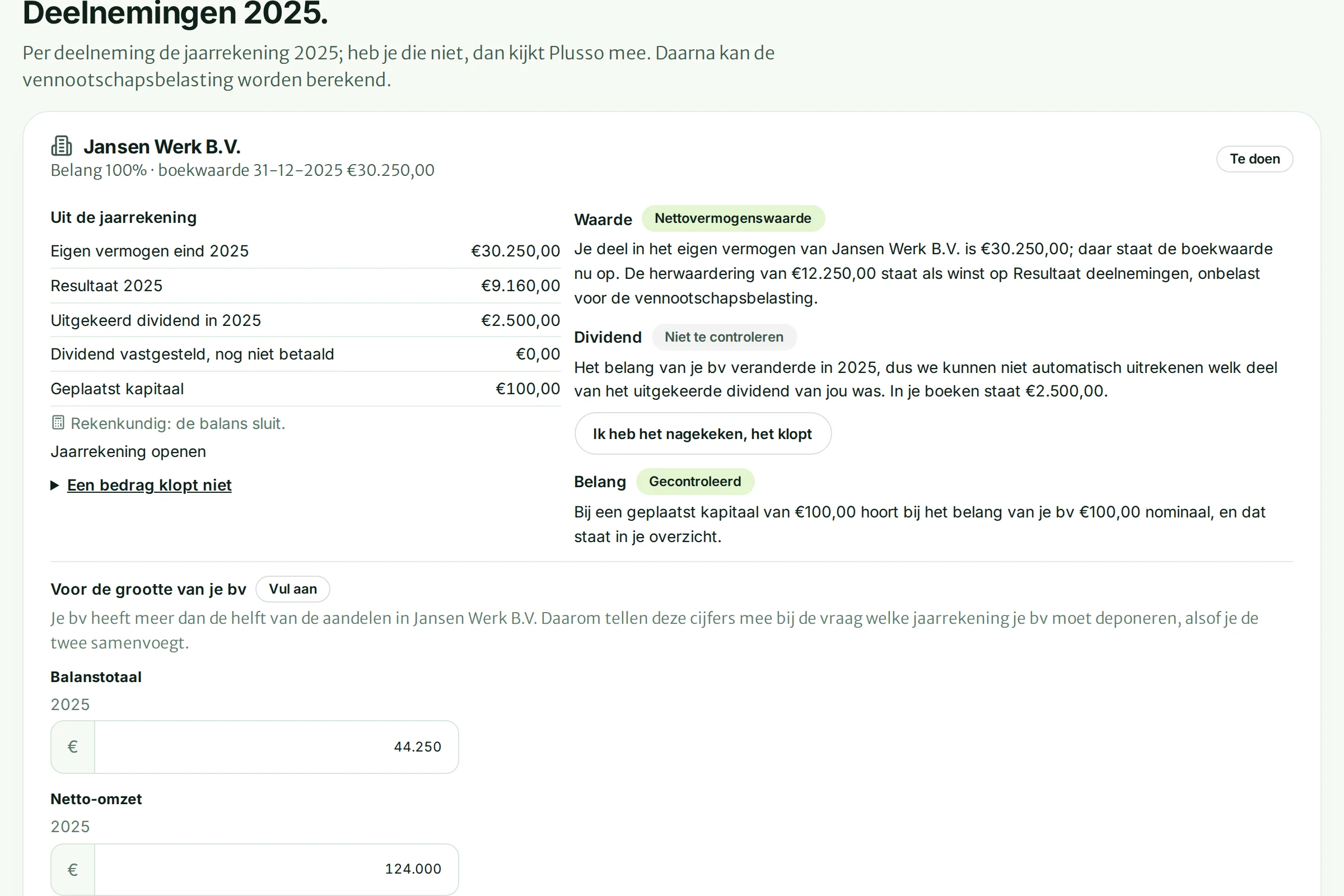Click the 'Netto-omzet' field label
Viewport: 1344px width, 896px height.
[96, 800]
